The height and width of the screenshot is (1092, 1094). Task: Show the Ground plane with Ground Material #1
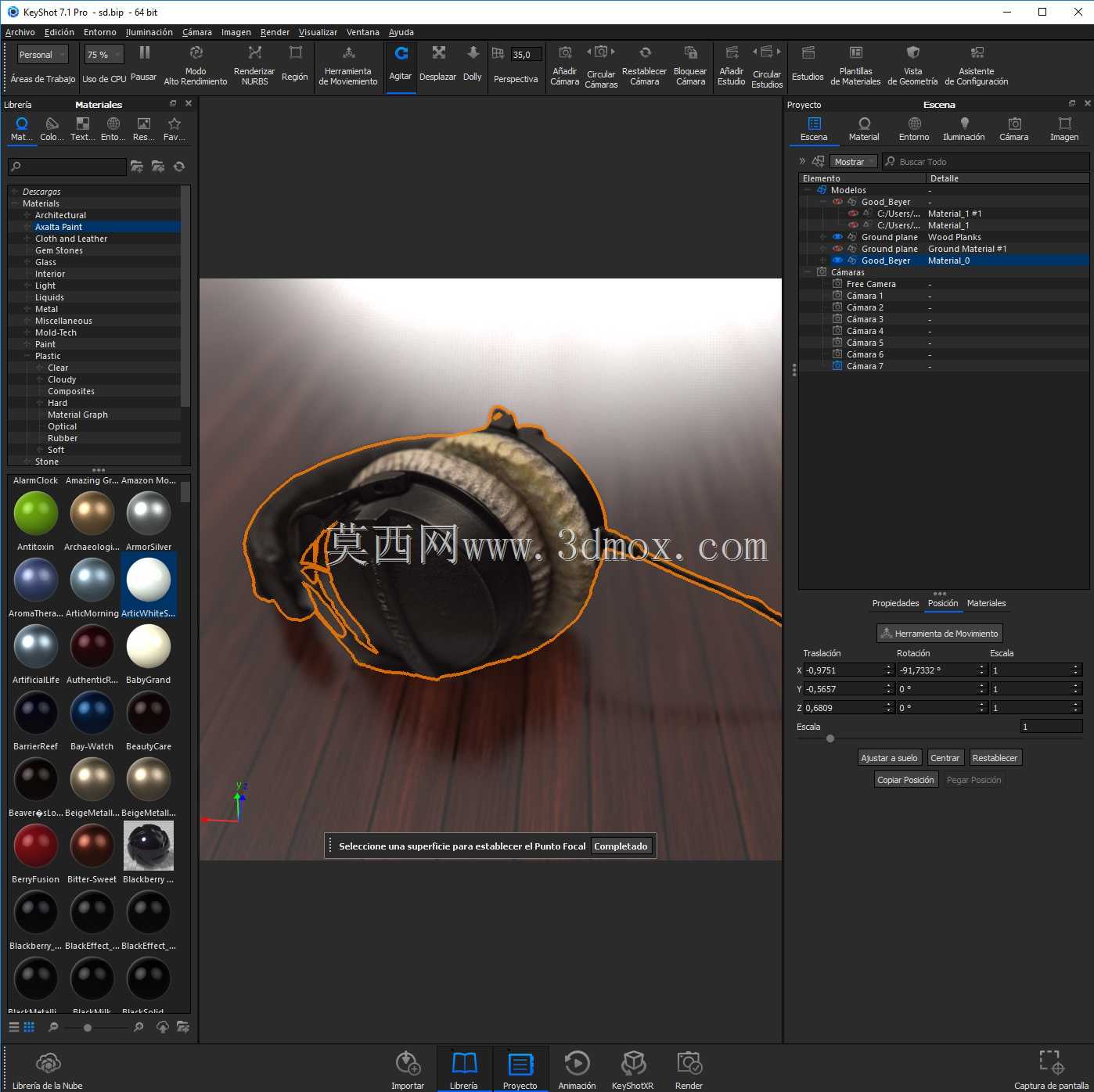[837, 249]
